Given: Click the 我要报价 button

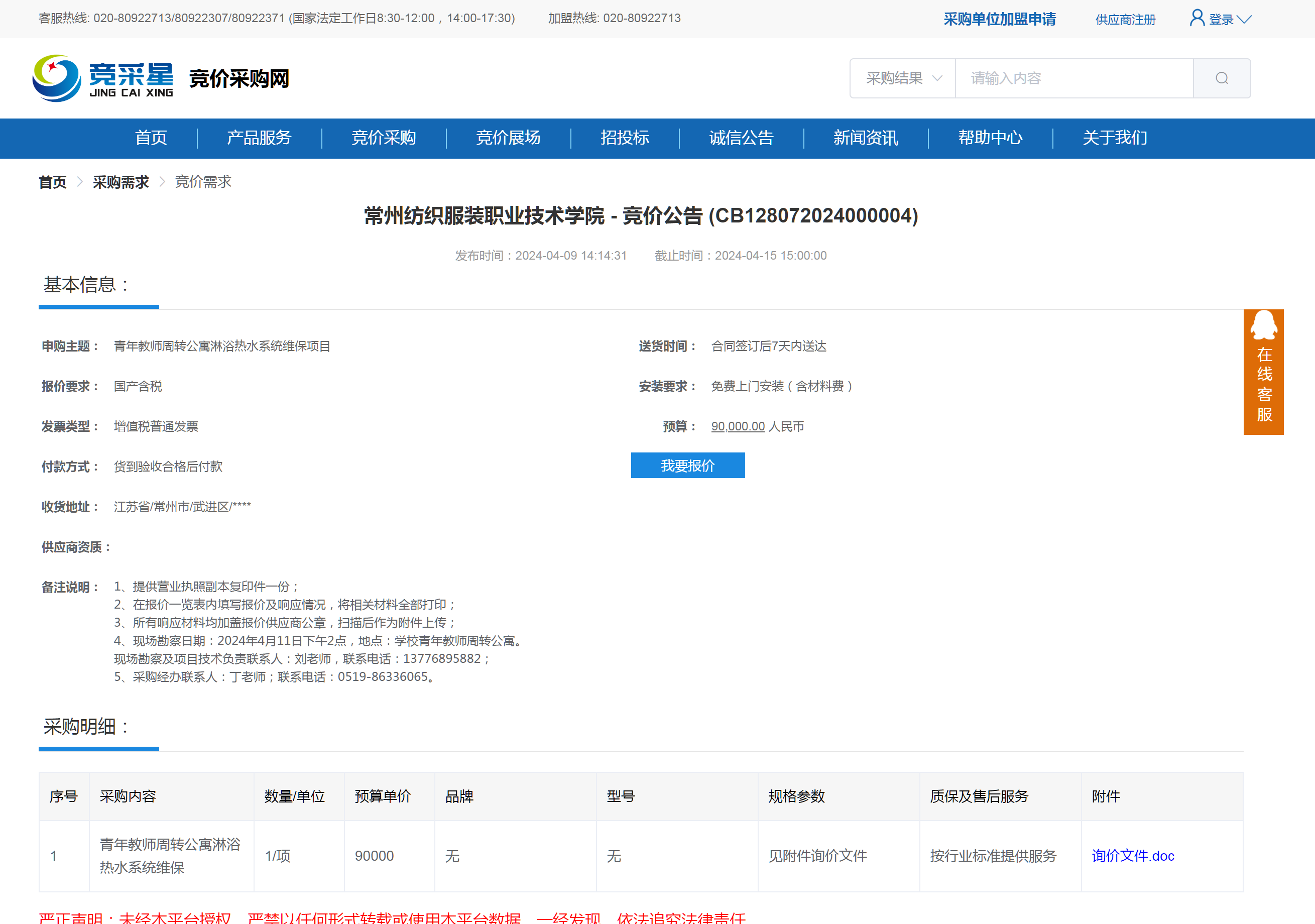Looking at the screenshot, I should point(687,465).
